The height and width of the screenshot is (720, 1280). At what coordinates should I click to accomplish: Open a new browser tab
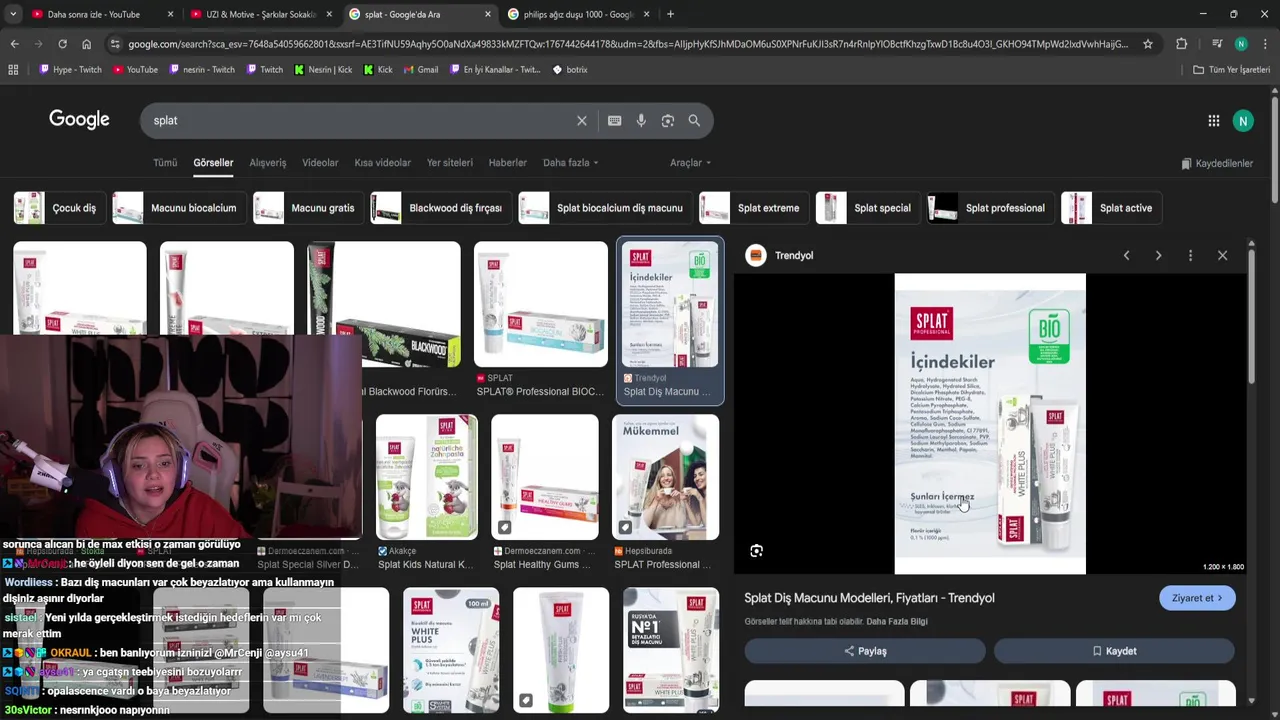[x=670, y=14]
